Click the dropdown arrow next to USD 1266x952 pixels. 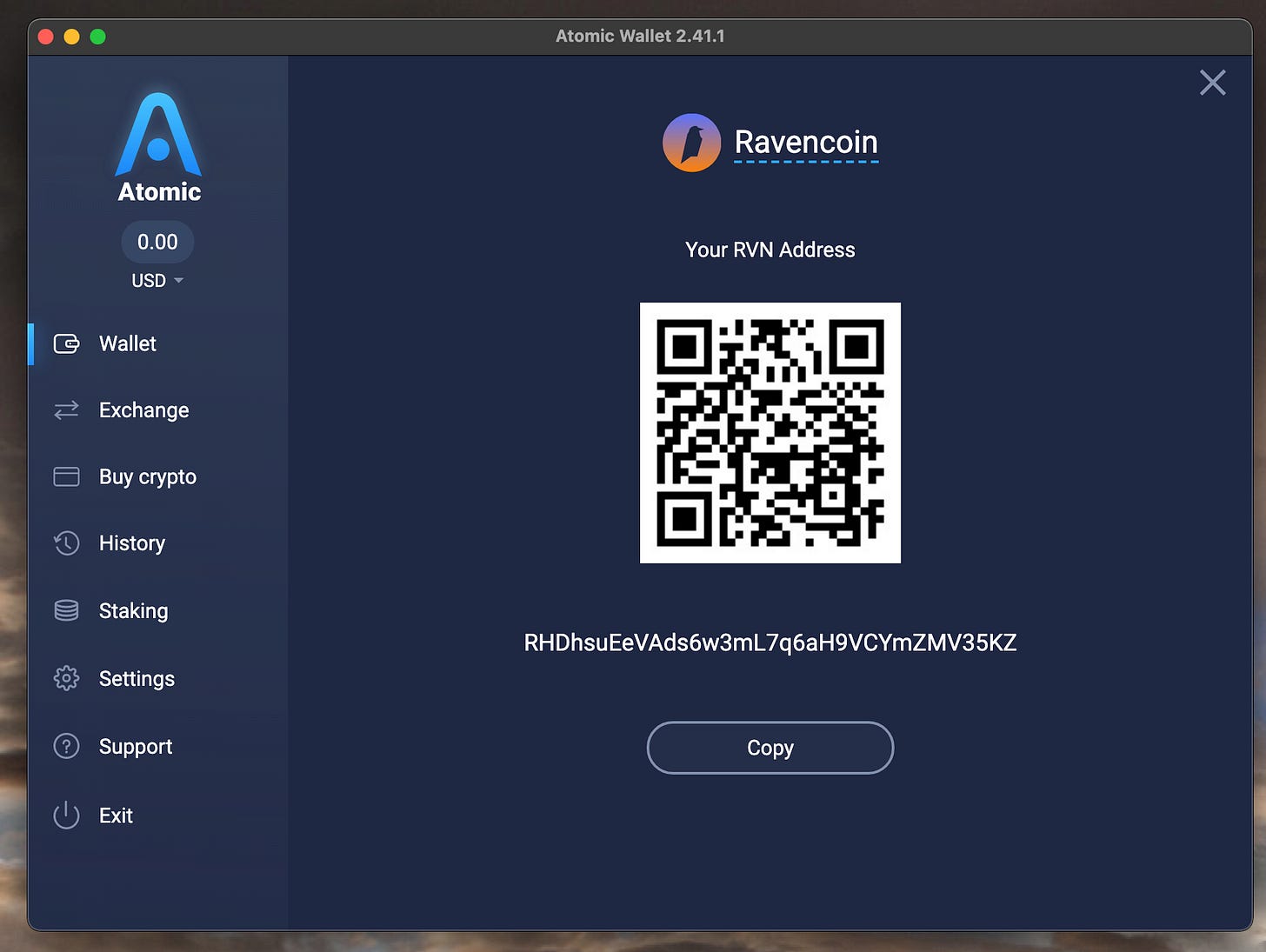(178, 280)
